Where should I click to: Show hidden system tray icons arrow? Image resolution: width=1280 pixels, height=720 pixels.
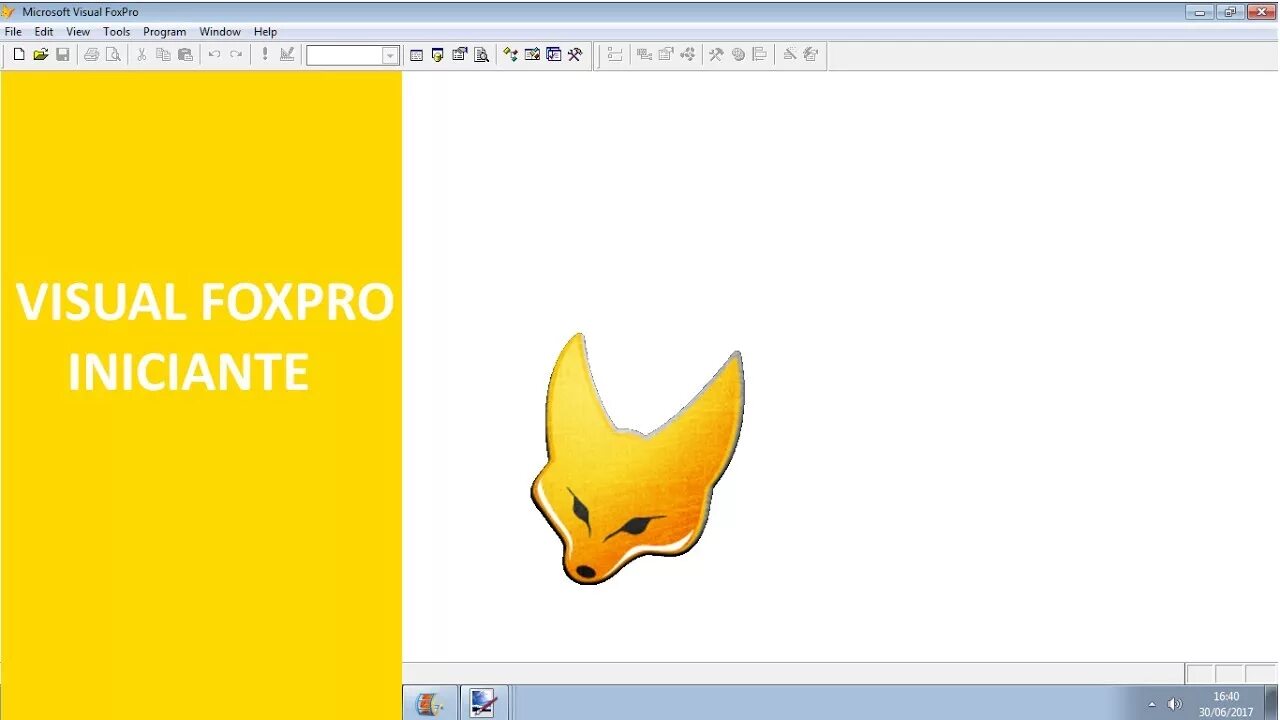pyautogui.click(x=1151, y=704)
